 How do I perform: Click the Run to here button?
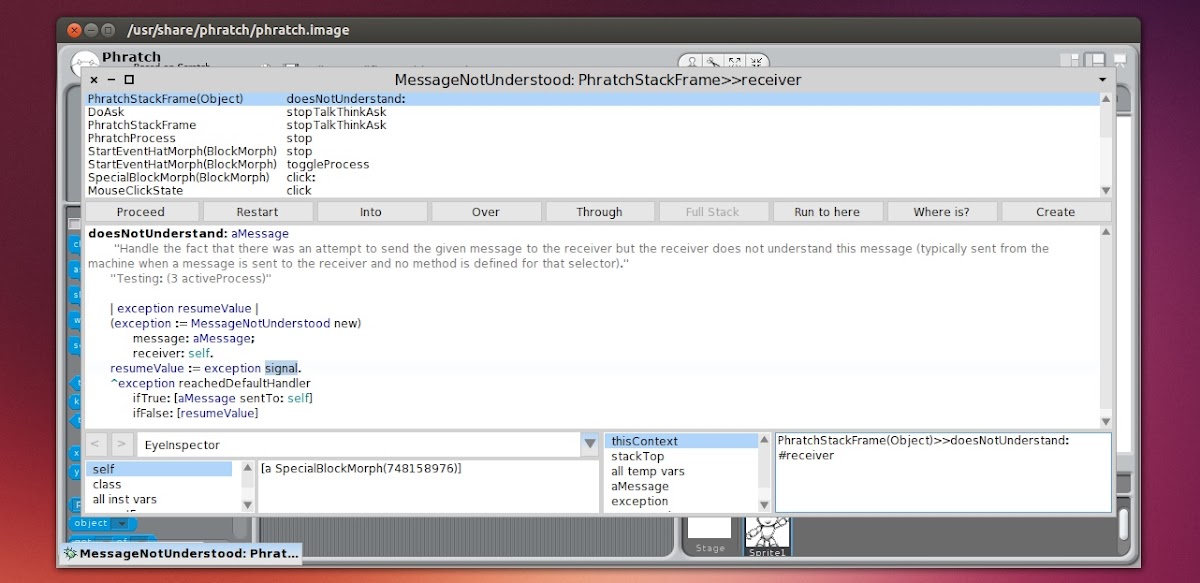827,212
